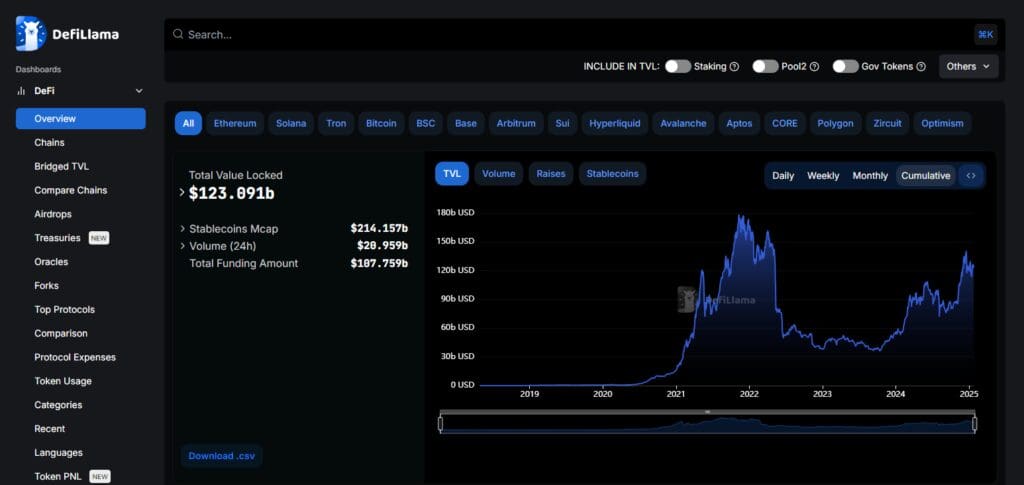
Task: Switch chart to Monthly view
Action: point(870,176)
